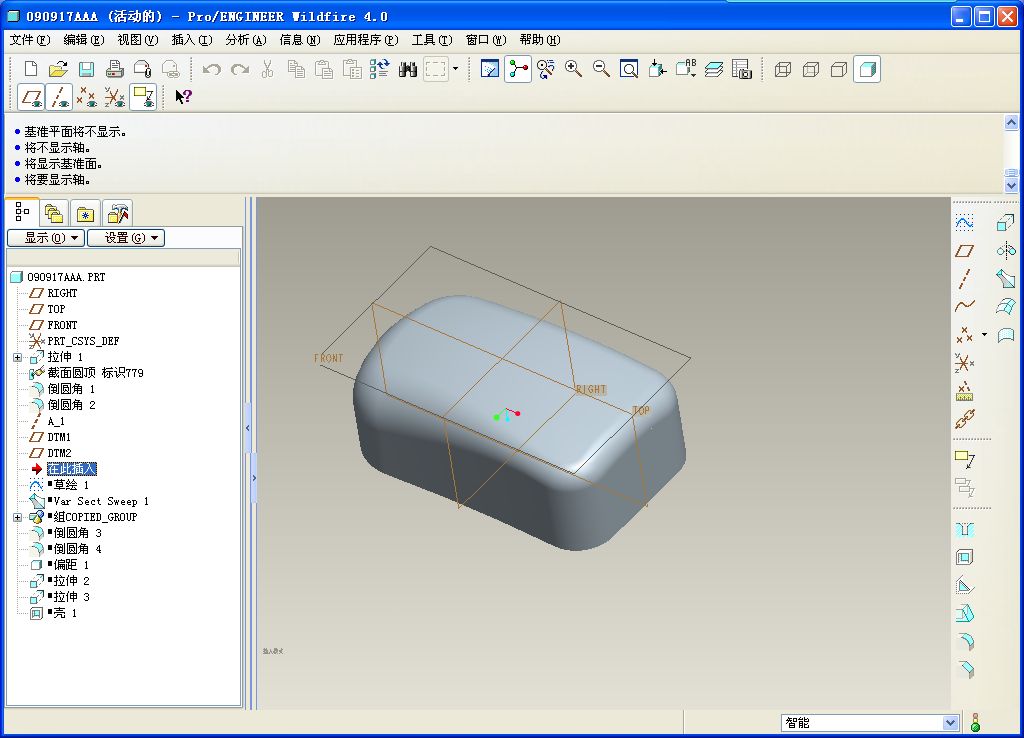Start the Rib tool
Viewport: 1024px width, 738px height.
tap(965, 585)
